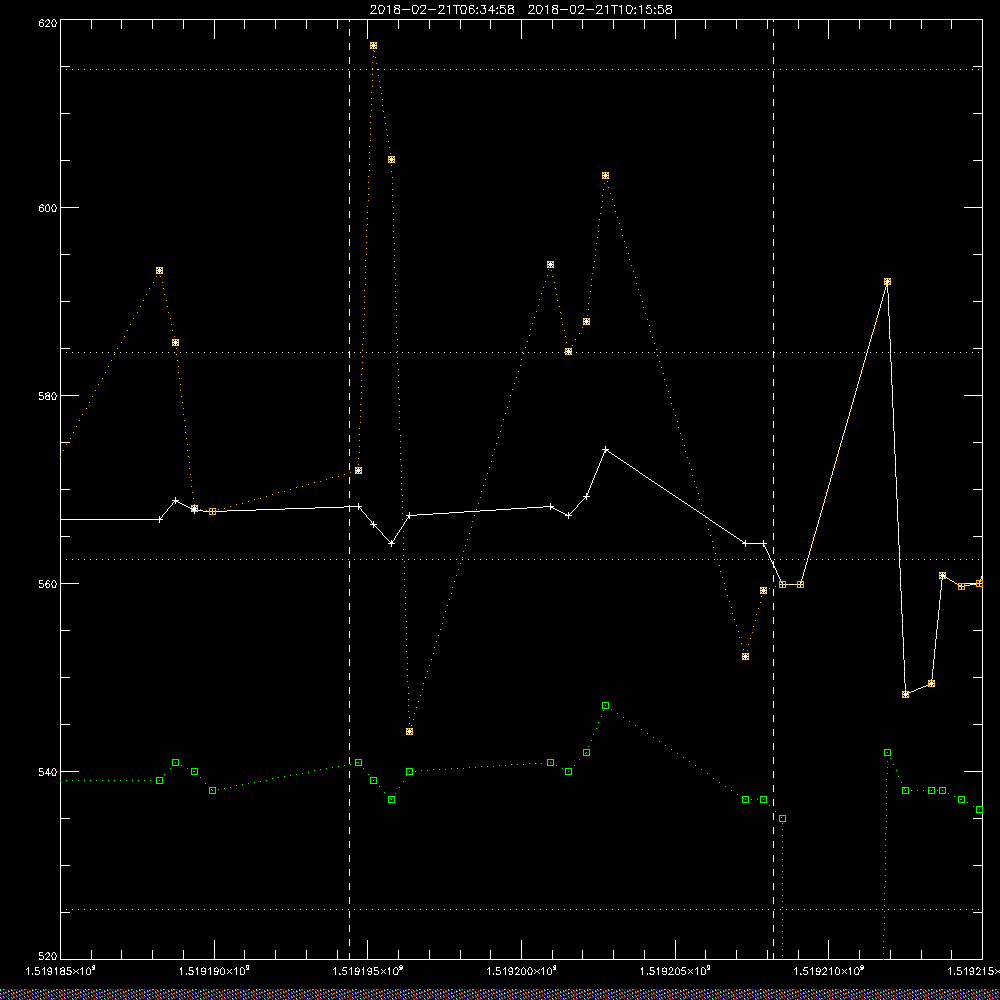The image size is (1000, 1000).
Task: Click the y-axis label 620
Action: click(x=48, y=23)
